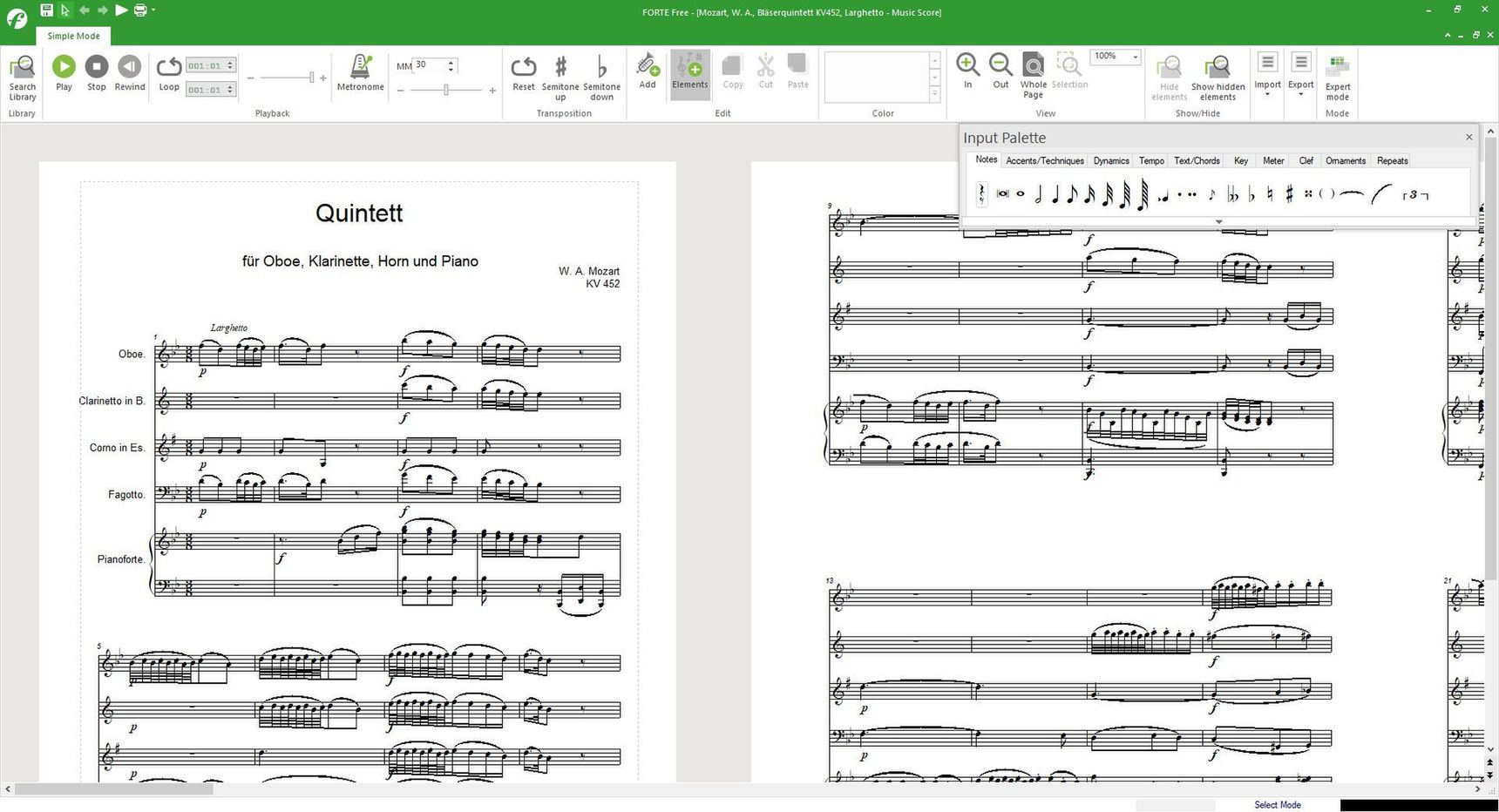The width and height of the screenshot is (1499, 812).
Task: Switch to Expert mode
Action: point(1338,78)
